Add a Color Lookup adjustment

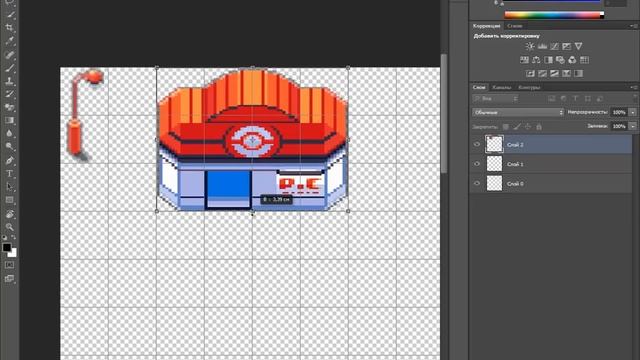click(584, 60)
